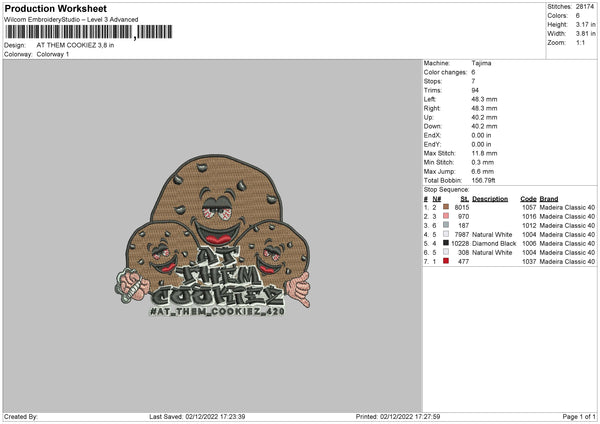Click the 'Stop Sequence:' heading
This screenshot has height=424, width=600.
click(446, 190)
